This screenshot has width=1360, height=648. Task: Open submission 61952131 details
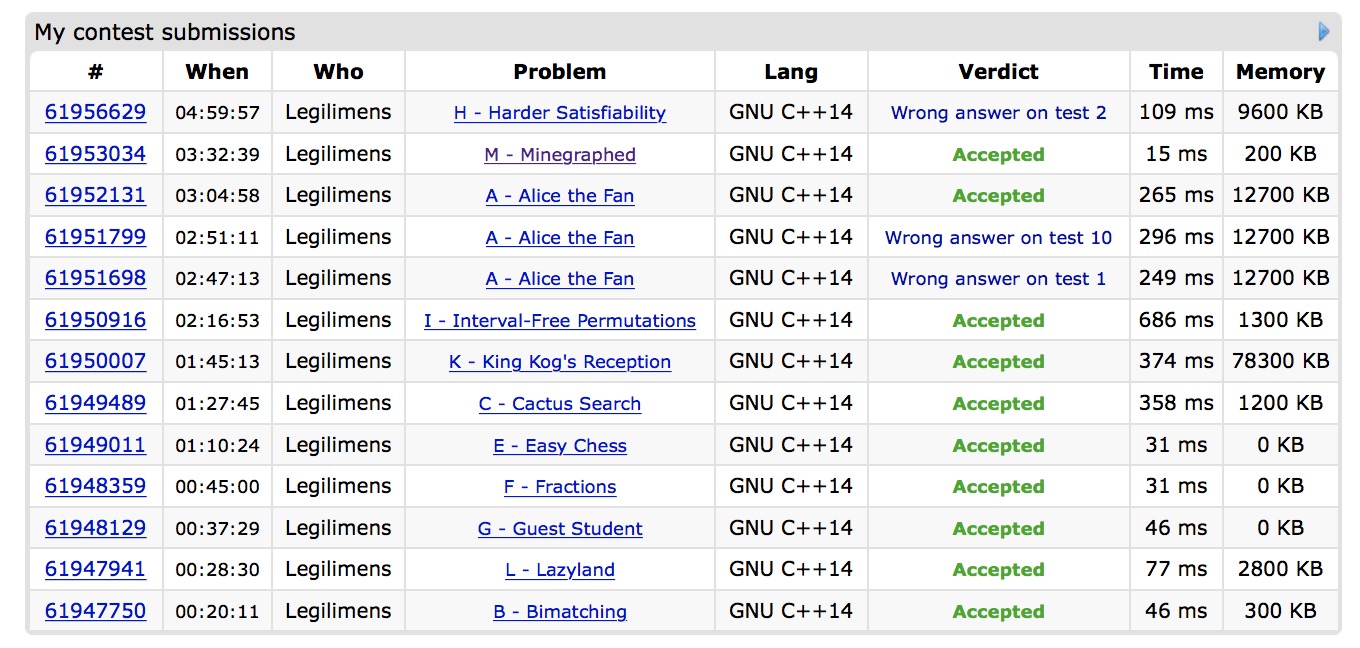(x=95, y=196)
